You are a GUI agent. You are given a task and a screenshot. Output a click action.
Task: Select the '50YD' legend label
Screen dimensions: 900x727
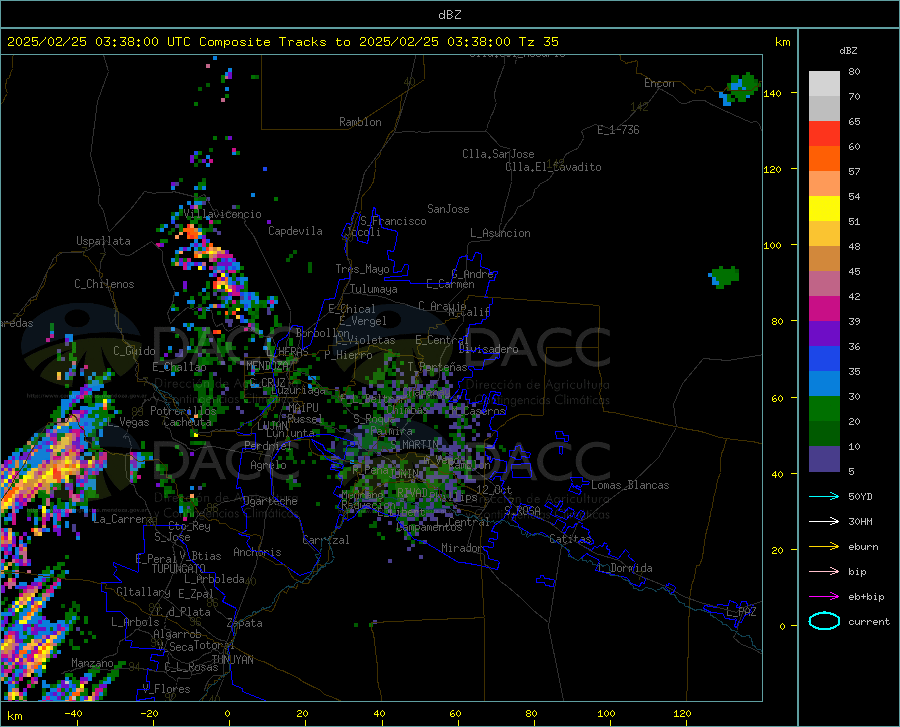pos(860,496)
